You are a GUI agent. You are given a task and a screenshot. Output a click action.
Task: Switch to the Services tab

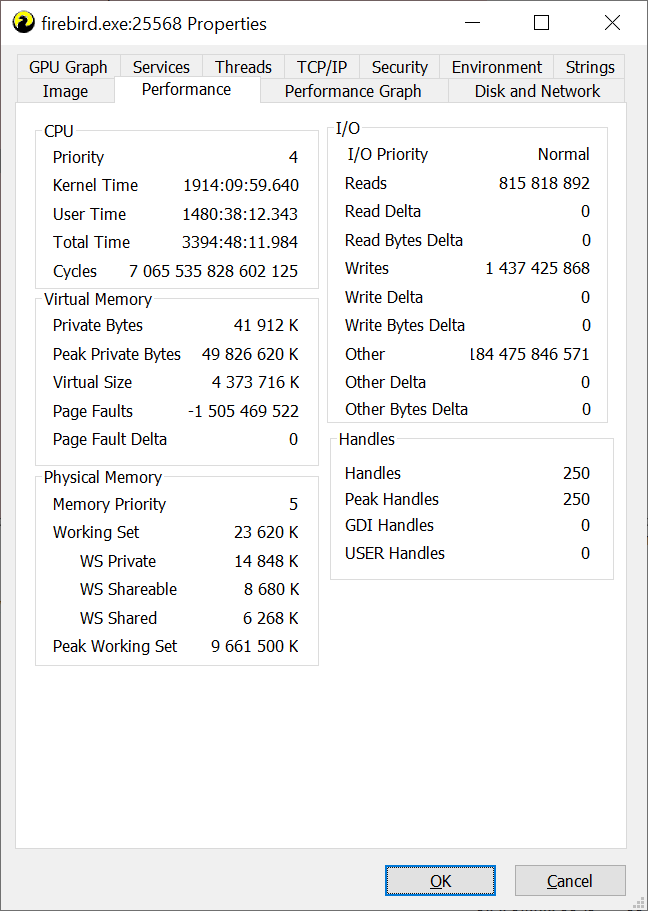(x=161, y=67)
